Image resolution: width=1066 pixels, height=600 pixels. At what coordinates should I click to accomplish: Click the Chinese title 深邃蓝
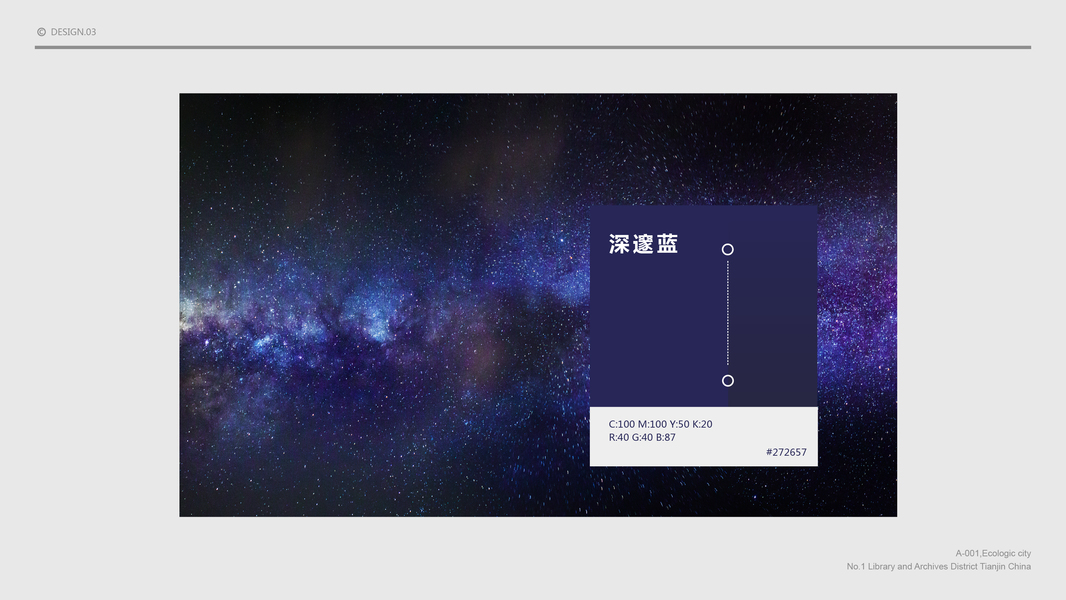643,244
